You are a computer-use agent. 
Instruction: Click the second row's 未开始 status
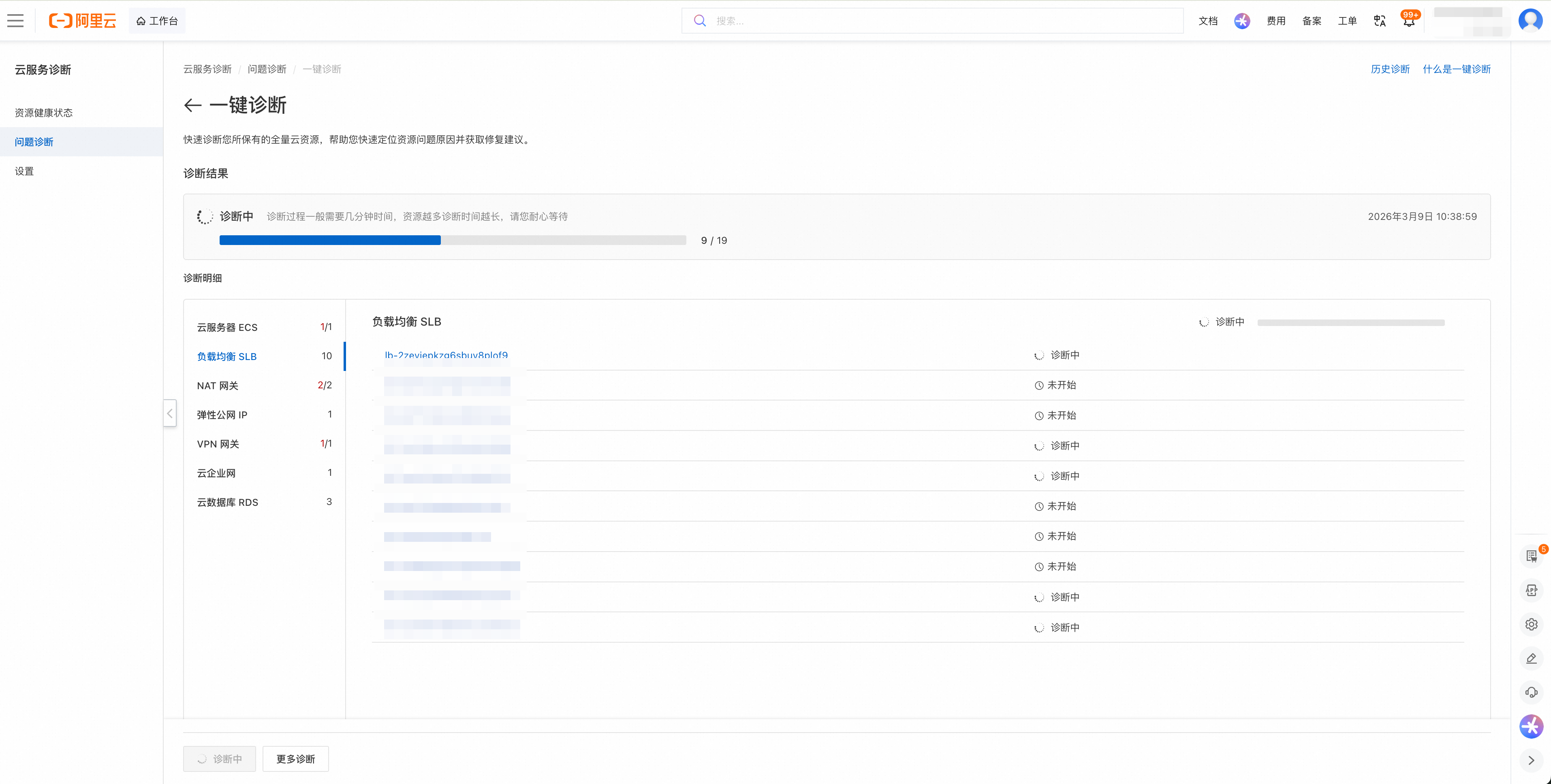coord(1055,385)
